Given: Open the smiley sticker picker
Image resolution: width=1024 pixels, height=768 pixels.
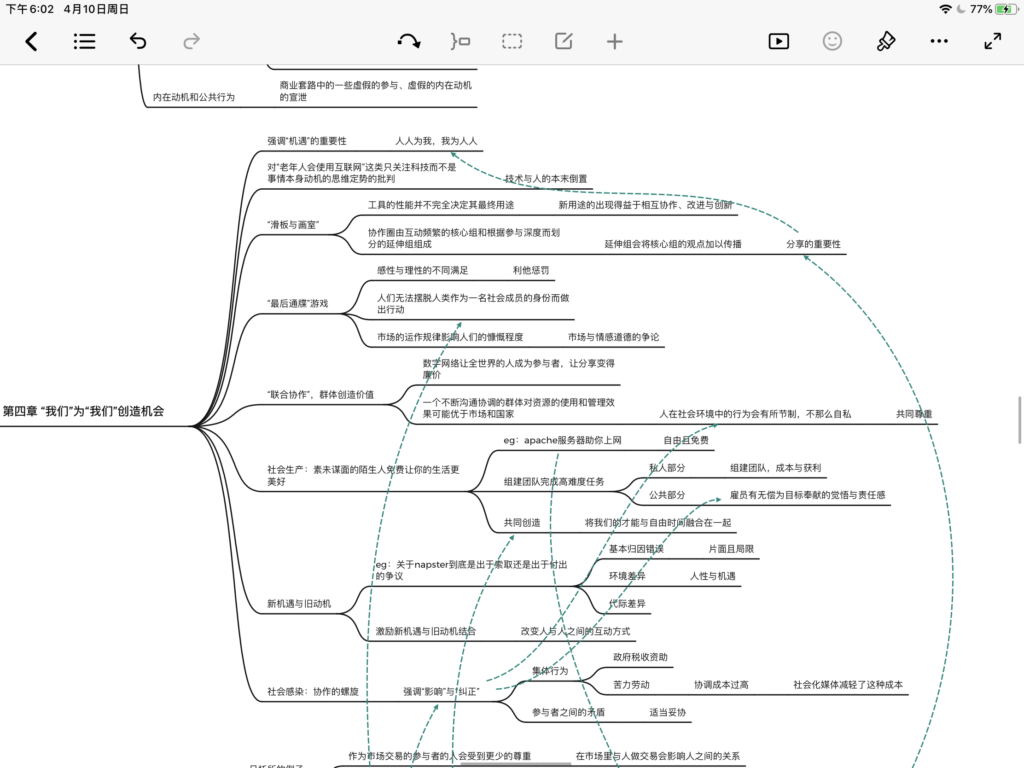Looking at the screenshot, I should coord(832,42).
